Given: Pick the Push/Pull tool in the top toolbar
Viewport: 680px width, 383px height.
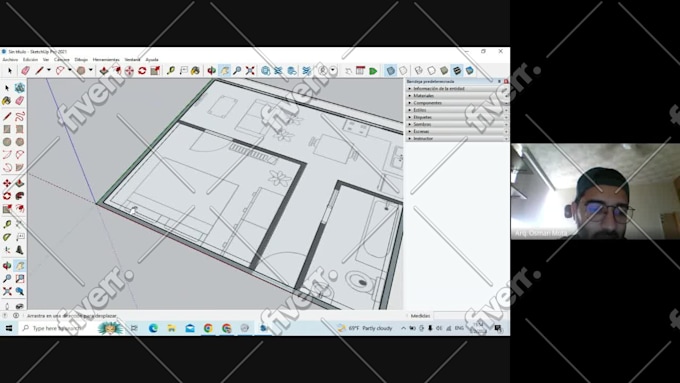Looking at the screenshot, I should pos(104,71).
